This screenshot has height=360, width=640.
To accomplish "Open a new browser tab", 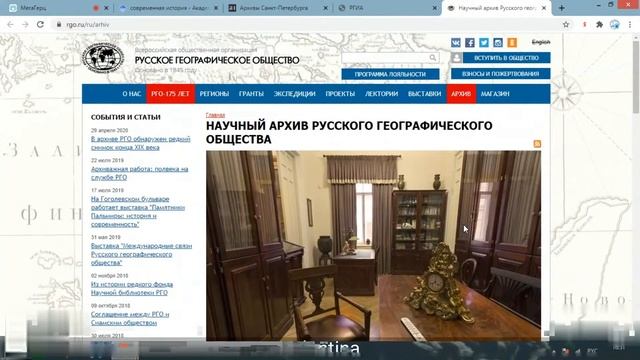I will [x=562, y=8].
